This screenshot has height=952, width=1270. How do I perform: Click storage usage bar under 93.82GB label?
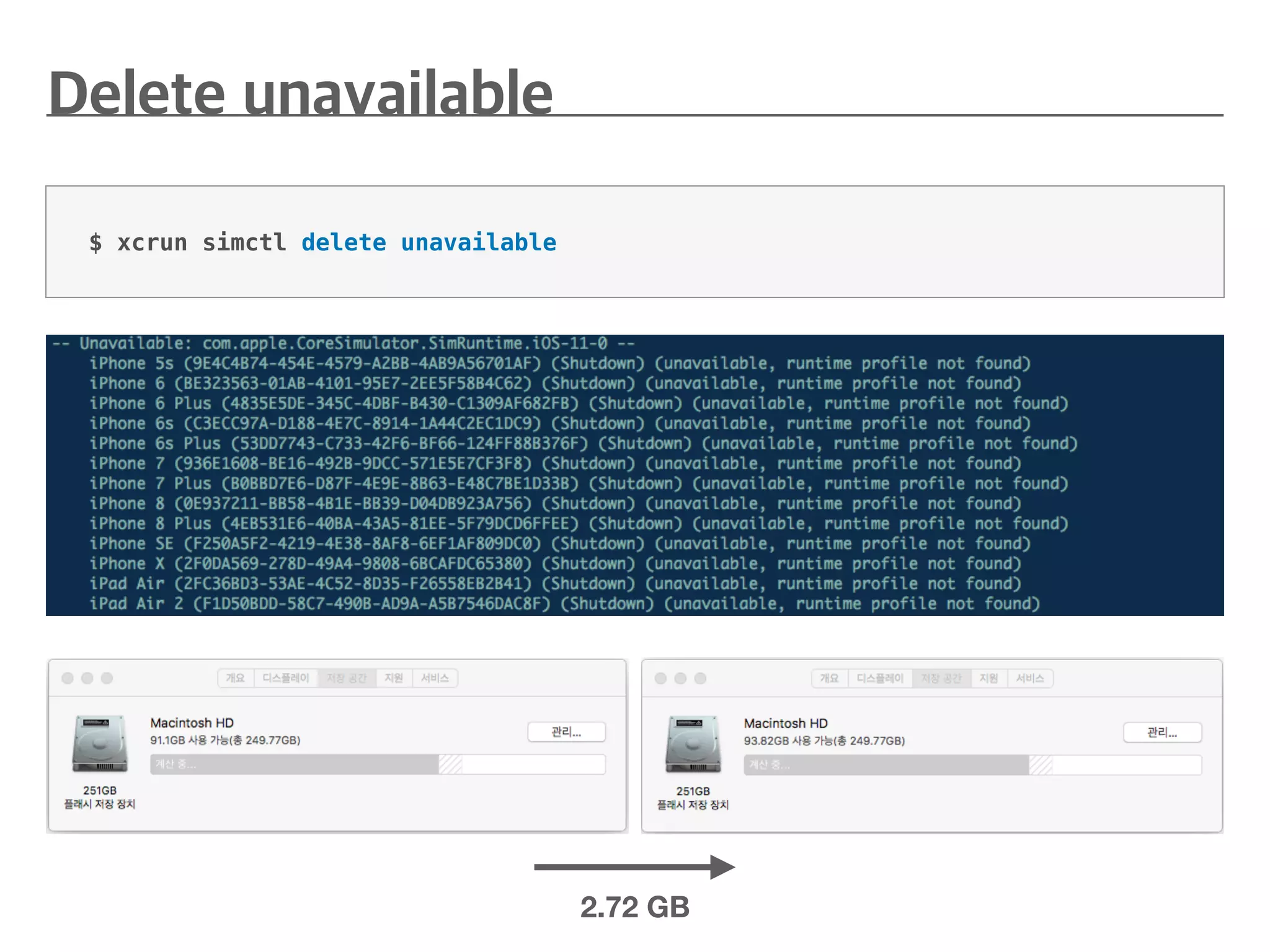[972, 765]
